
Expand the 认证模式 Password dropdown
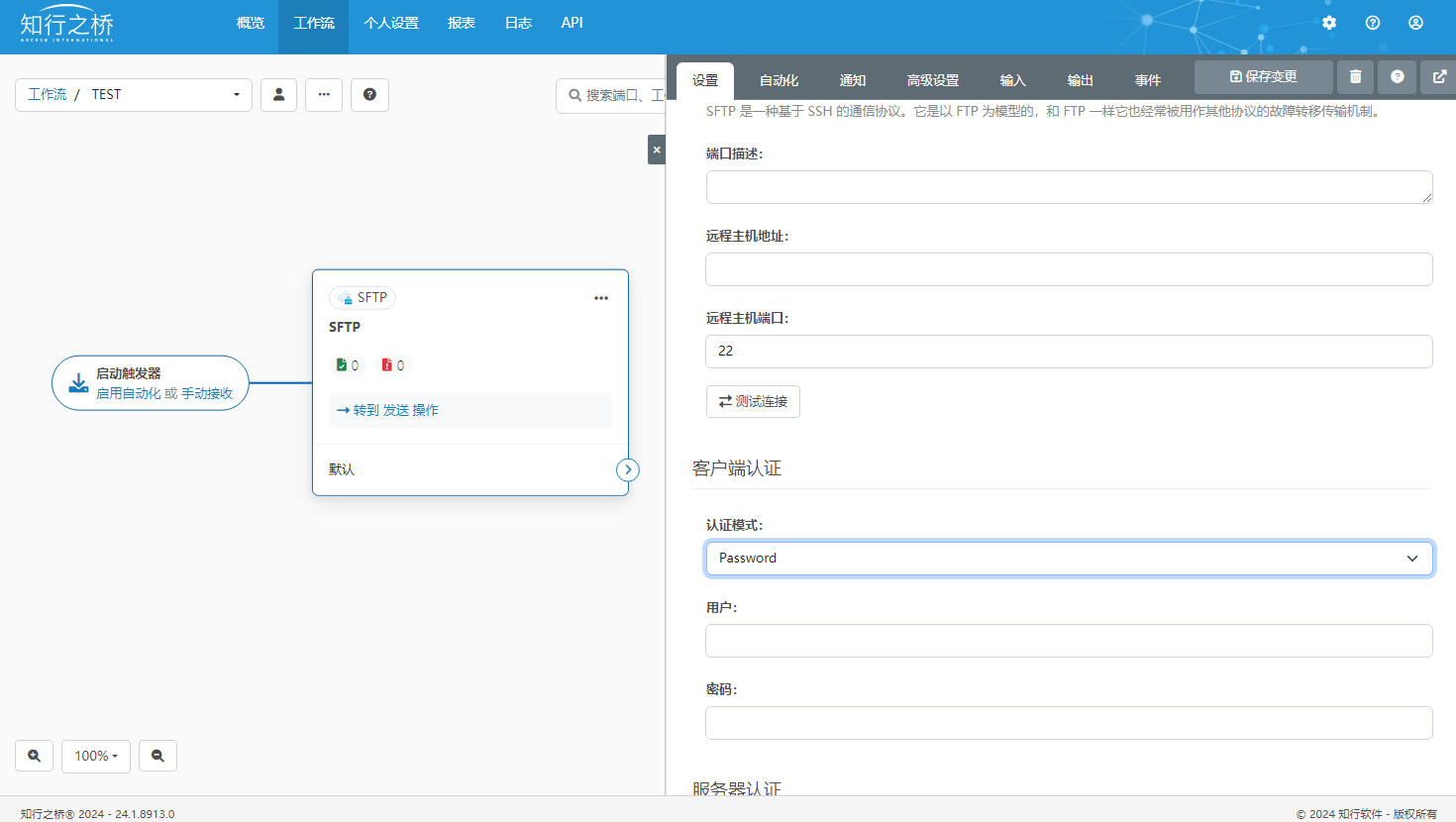[1069, 559]
